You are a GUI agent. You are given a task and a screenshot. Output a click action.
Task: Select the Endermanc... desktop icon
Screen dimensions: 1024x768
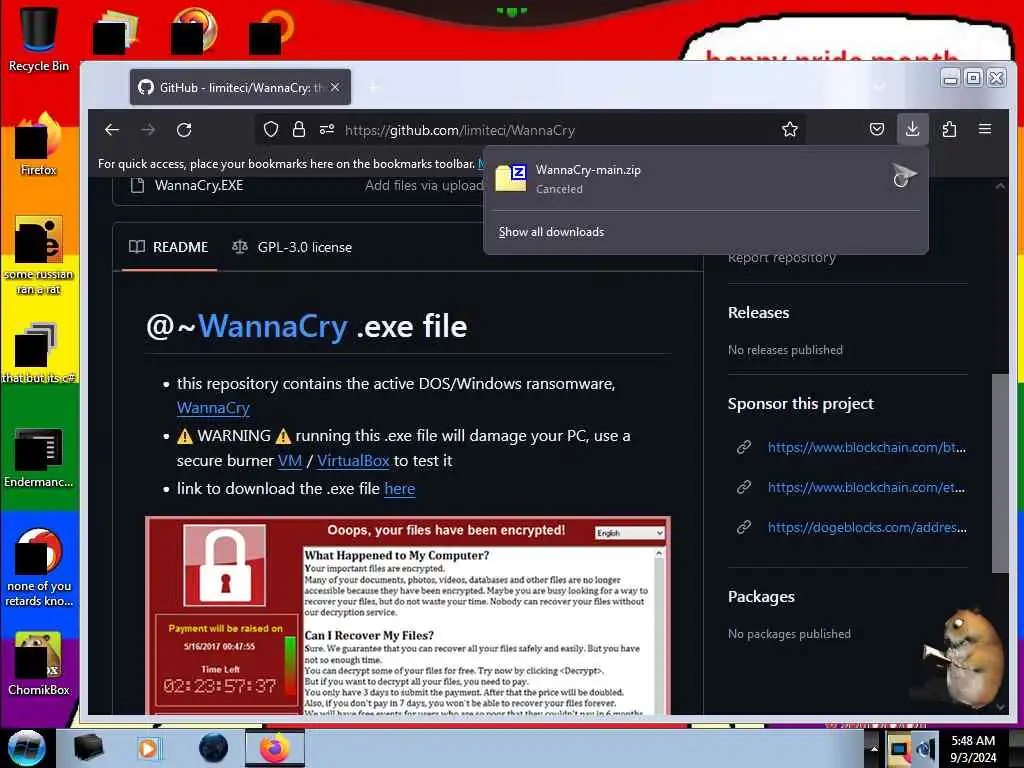tap(39, 457)
